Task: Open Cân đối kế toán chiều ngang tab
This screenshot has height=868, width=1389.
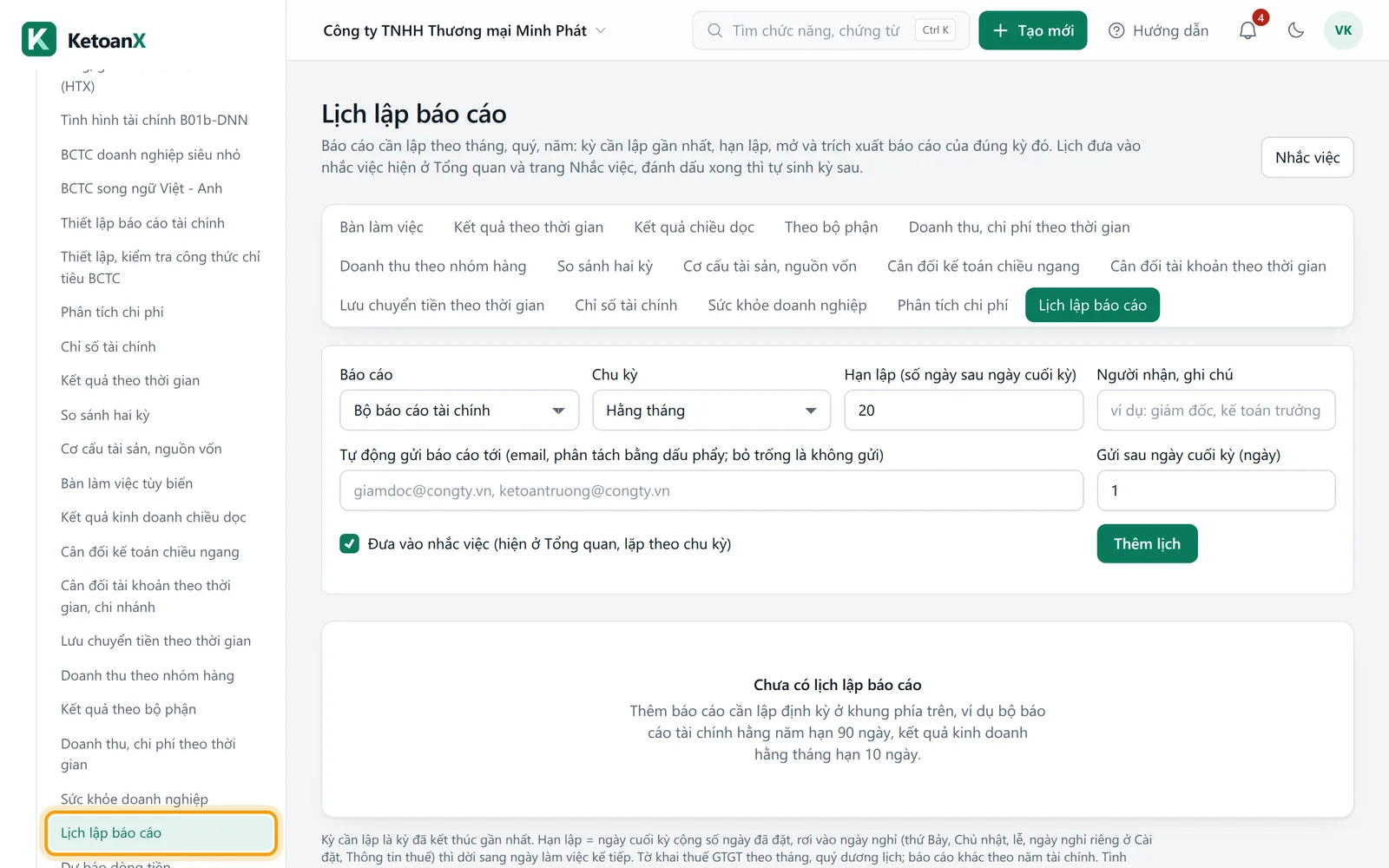Action: (983, 266)
